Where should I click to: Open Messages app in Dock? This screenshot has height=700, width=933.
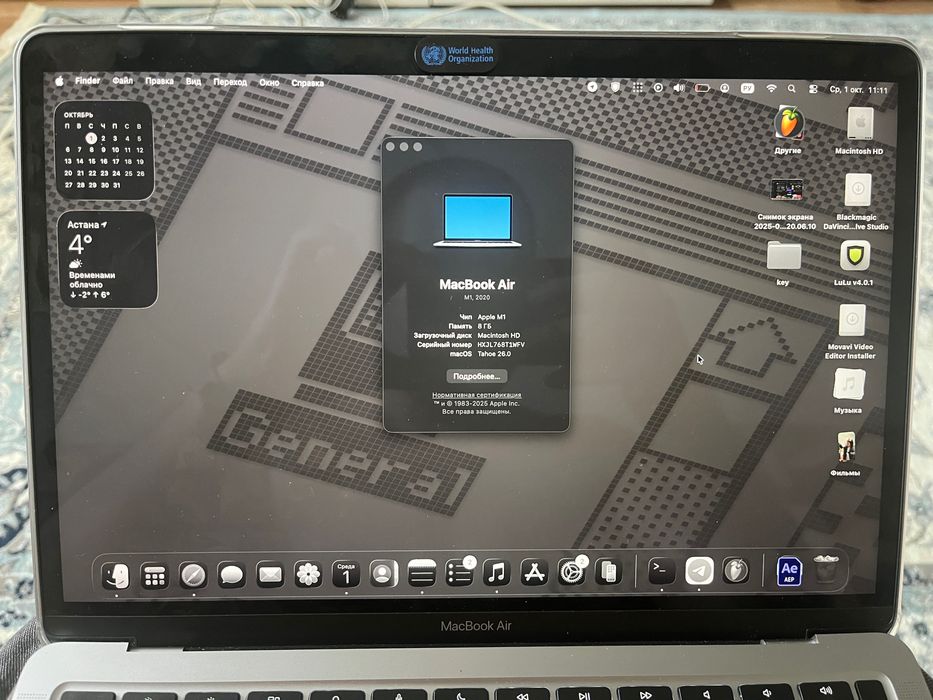pyautogui.click(x=231, y=576)
